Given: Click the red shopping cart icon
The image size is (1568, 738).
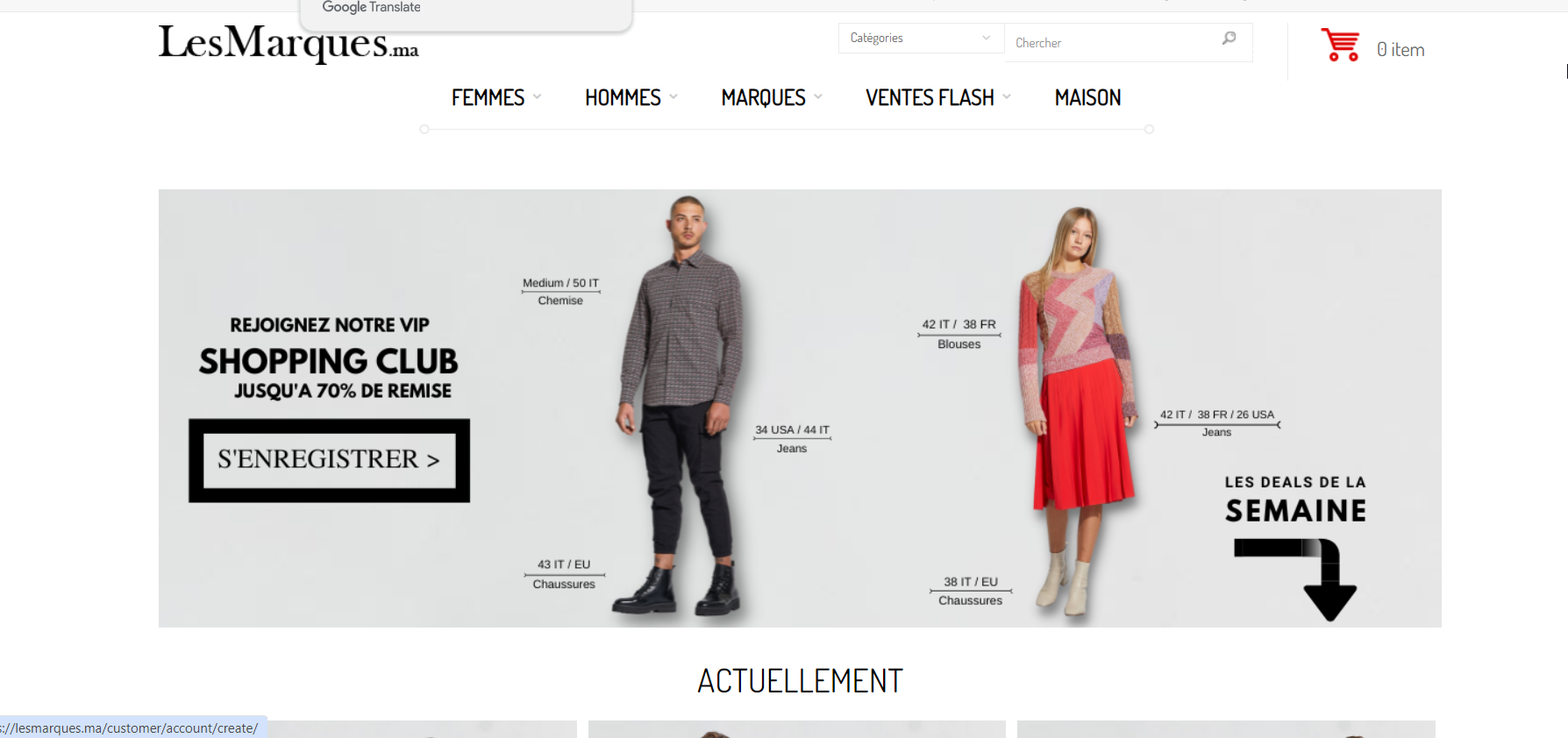Looking at the screenshot, I should point(1340,45).
